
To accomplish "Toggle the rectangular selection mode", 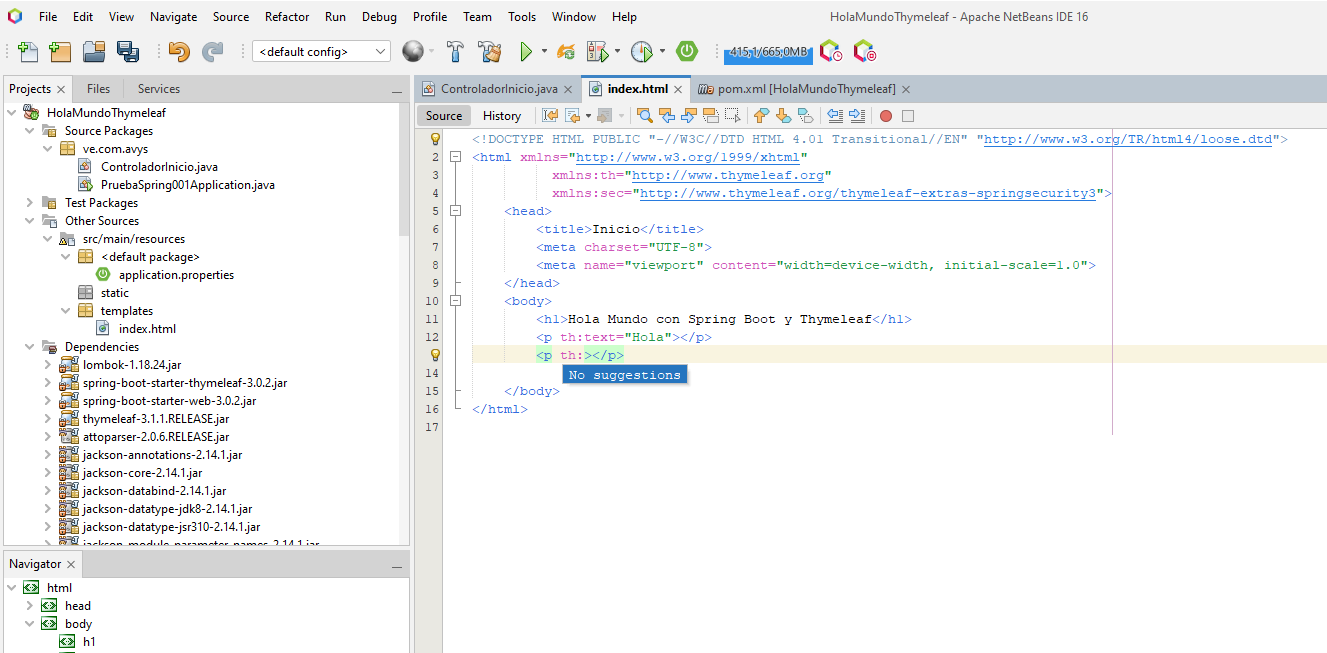I will tap(733, 115).
